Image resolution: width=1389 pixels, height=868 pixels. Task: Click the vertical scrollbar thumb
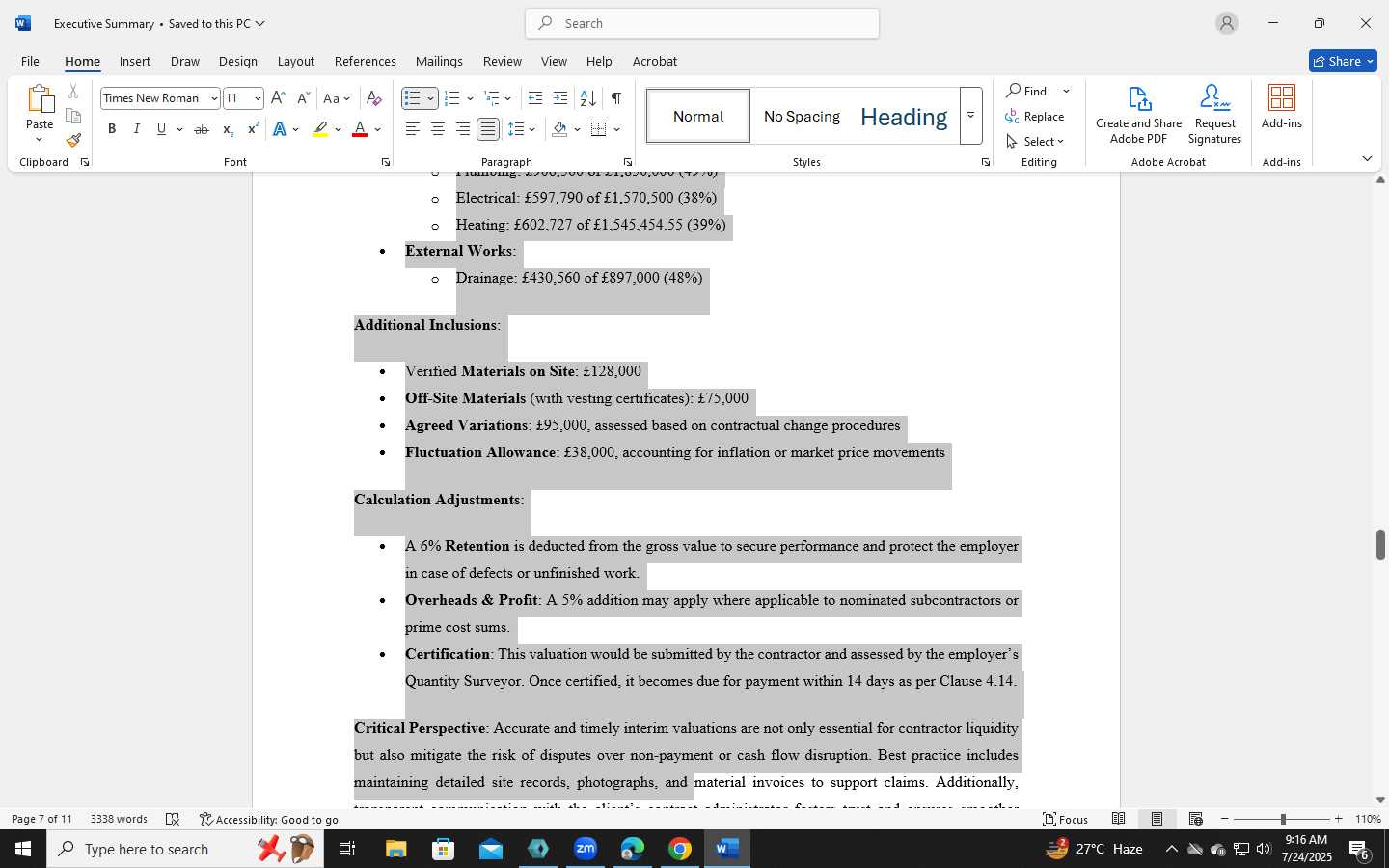pos(1380,545)
